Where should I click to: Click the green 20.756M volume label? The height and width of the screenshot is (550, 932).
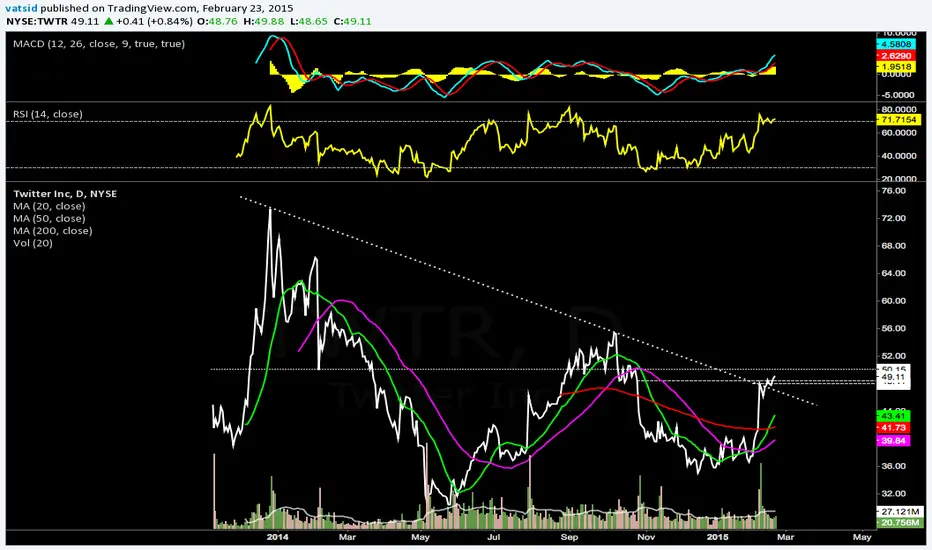(899, 523)
